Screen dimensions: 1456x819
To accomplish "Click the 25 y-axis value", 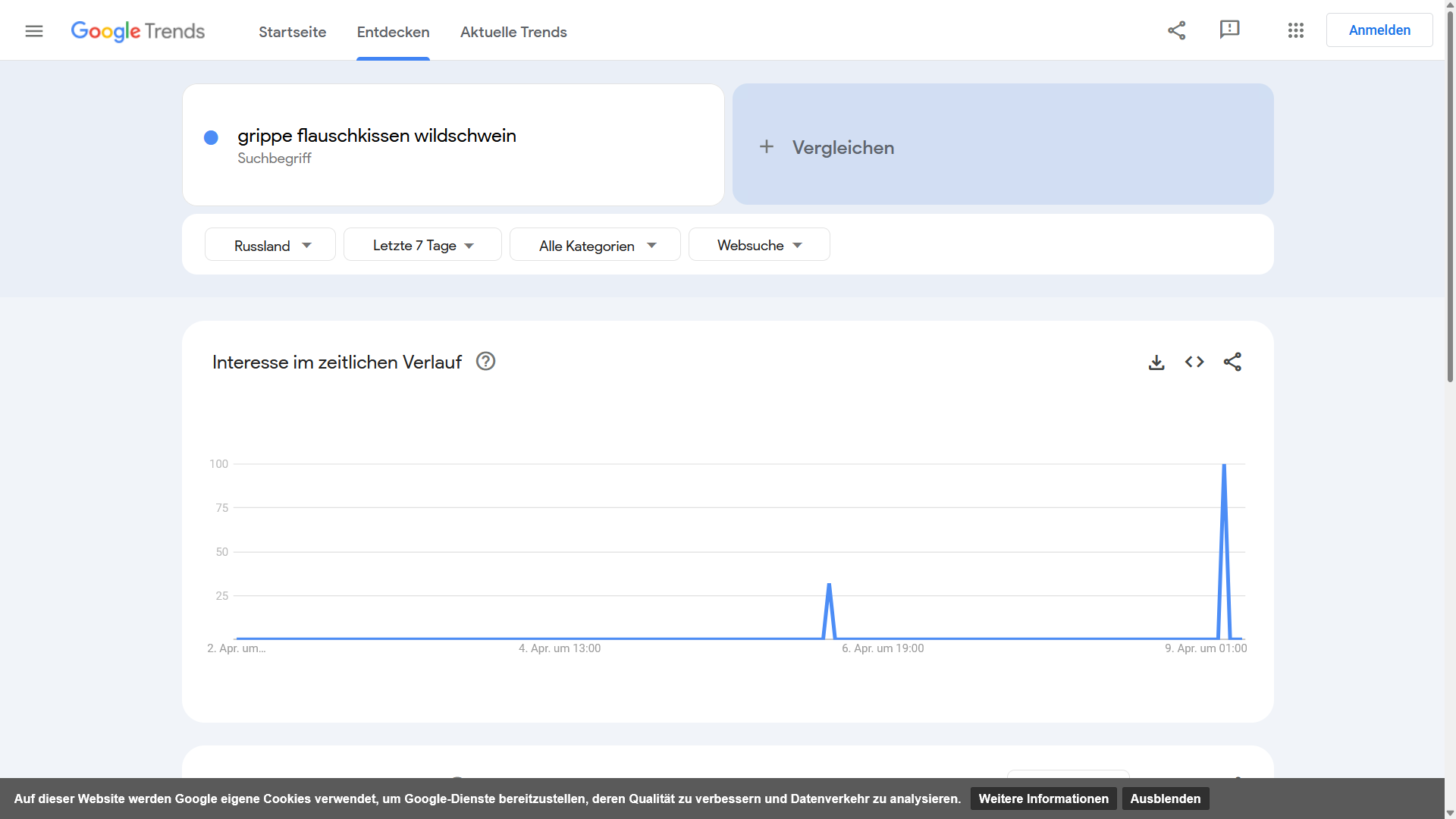I will point(221,596).
